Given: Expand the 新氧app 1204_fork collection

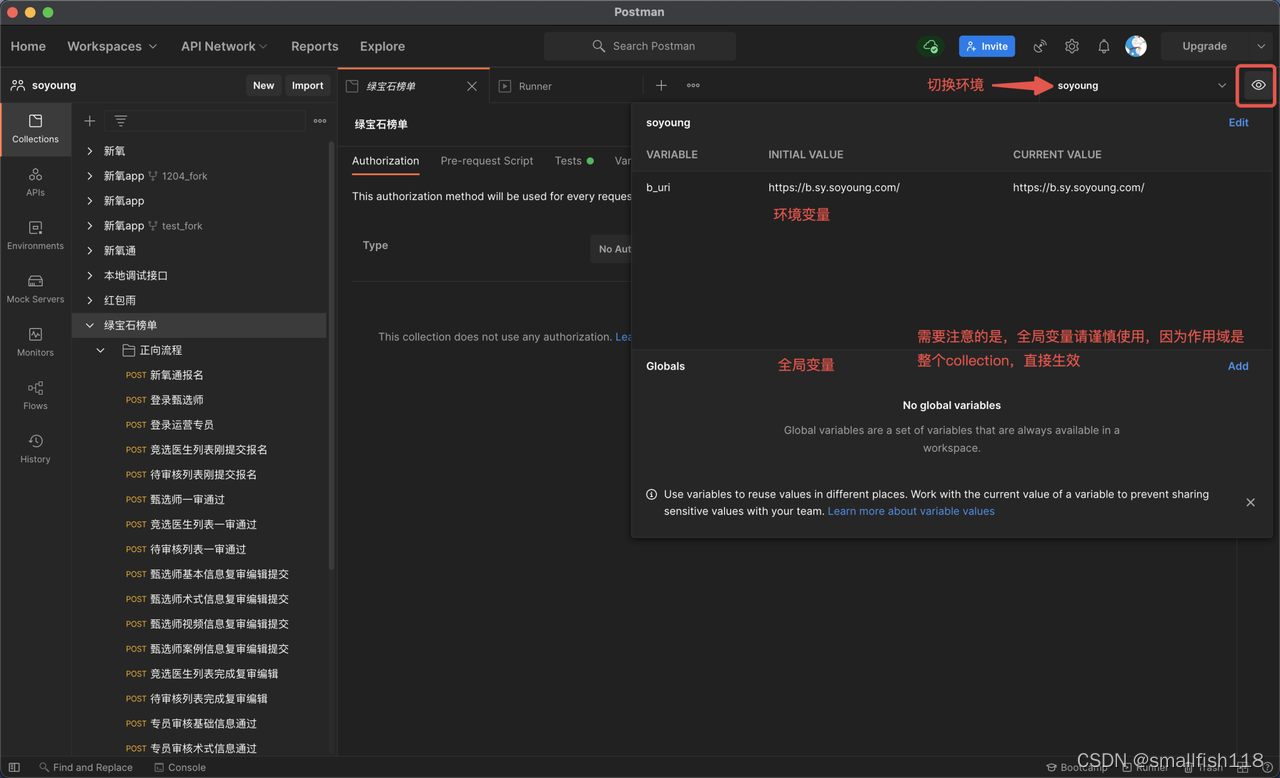Looking at the screenshot, I should (x=90, y=176).
